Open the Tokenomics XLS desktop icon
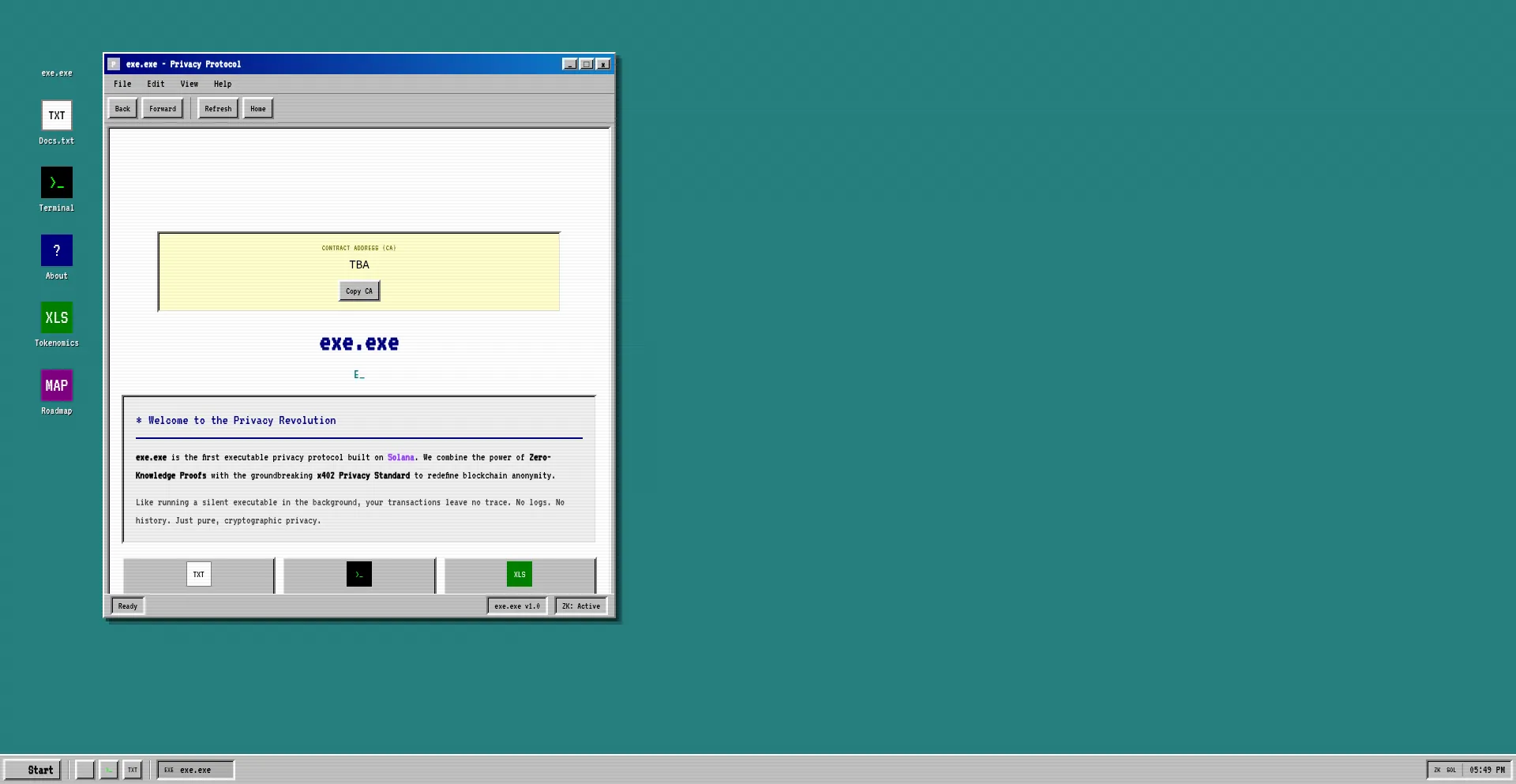Image resolution: width=1516 pixels, height=784 pixels. (57, 318)
